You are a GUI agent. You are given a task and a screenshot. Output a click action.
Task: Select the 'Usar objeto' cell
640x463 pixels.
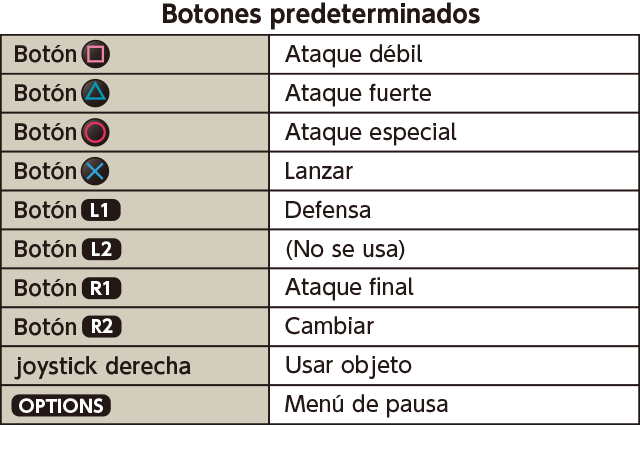[454, 365]
